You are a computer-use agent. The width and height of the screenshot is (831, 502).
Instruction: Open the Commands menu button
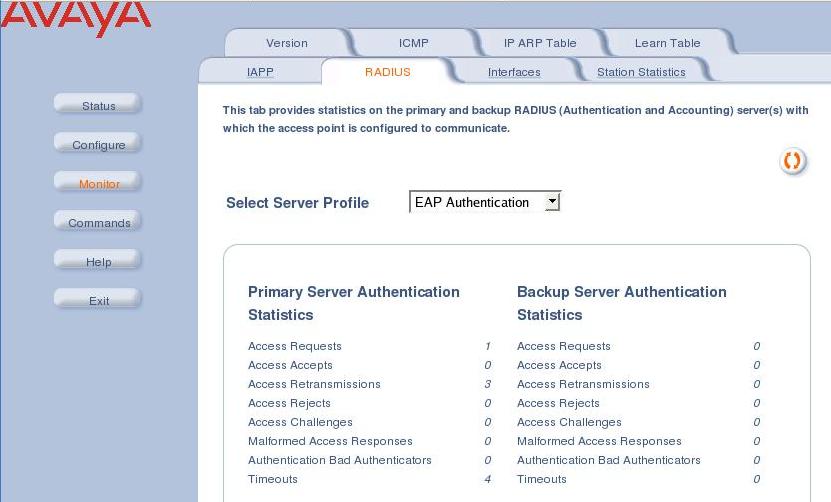98,222
